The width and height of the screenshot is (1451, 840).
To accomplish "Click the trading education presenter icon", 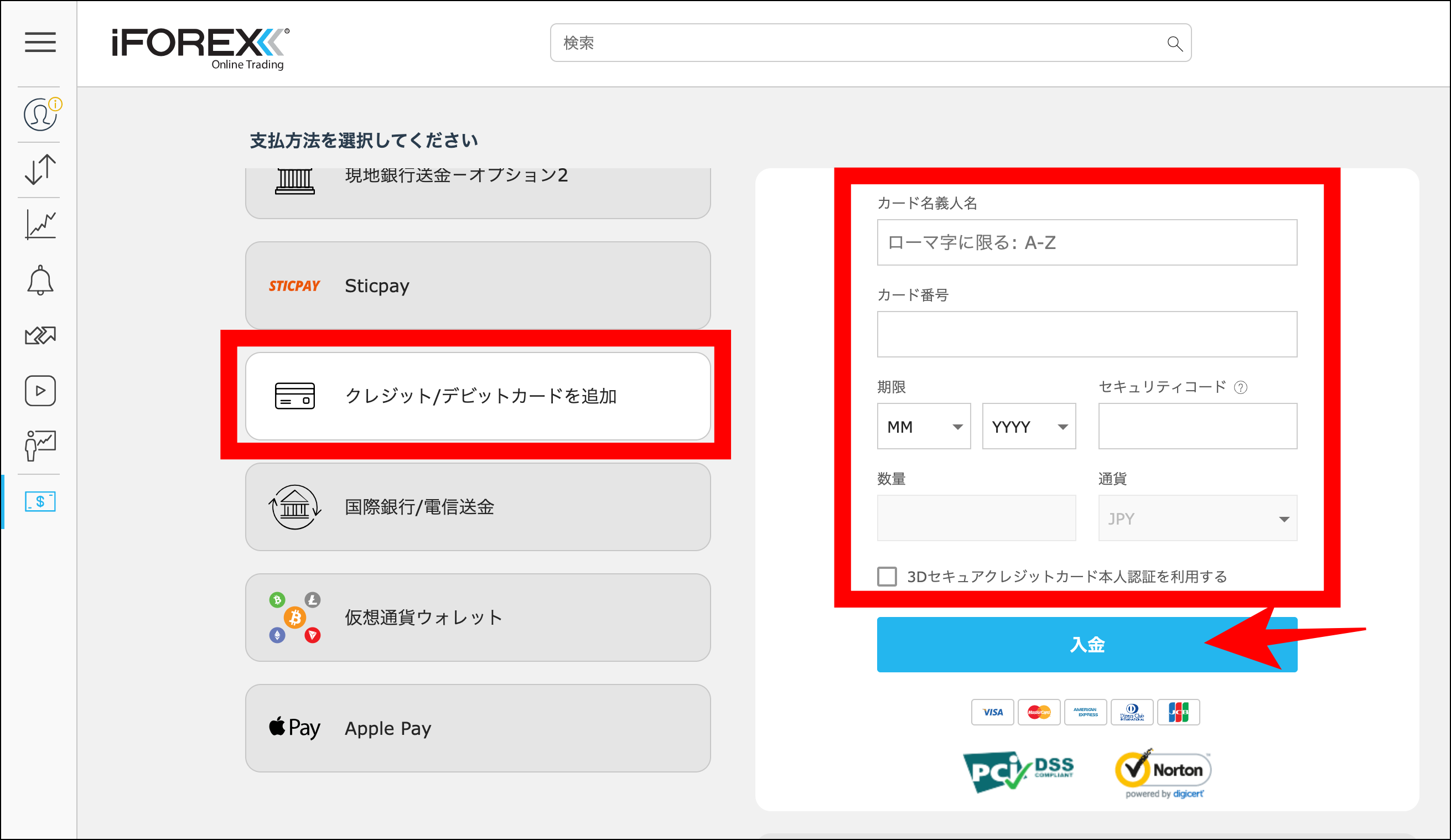I will pyautogui.click(x=40, y=445).
